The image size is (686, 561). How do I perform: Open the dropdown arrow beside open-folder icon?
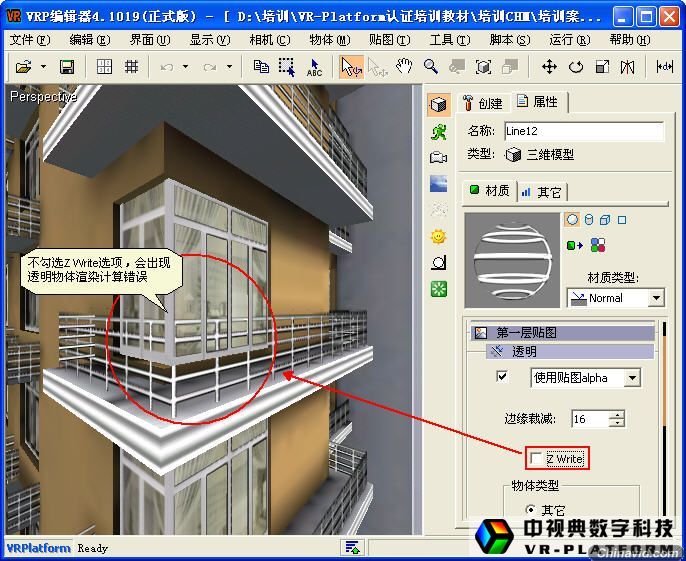tap(44, 67)
